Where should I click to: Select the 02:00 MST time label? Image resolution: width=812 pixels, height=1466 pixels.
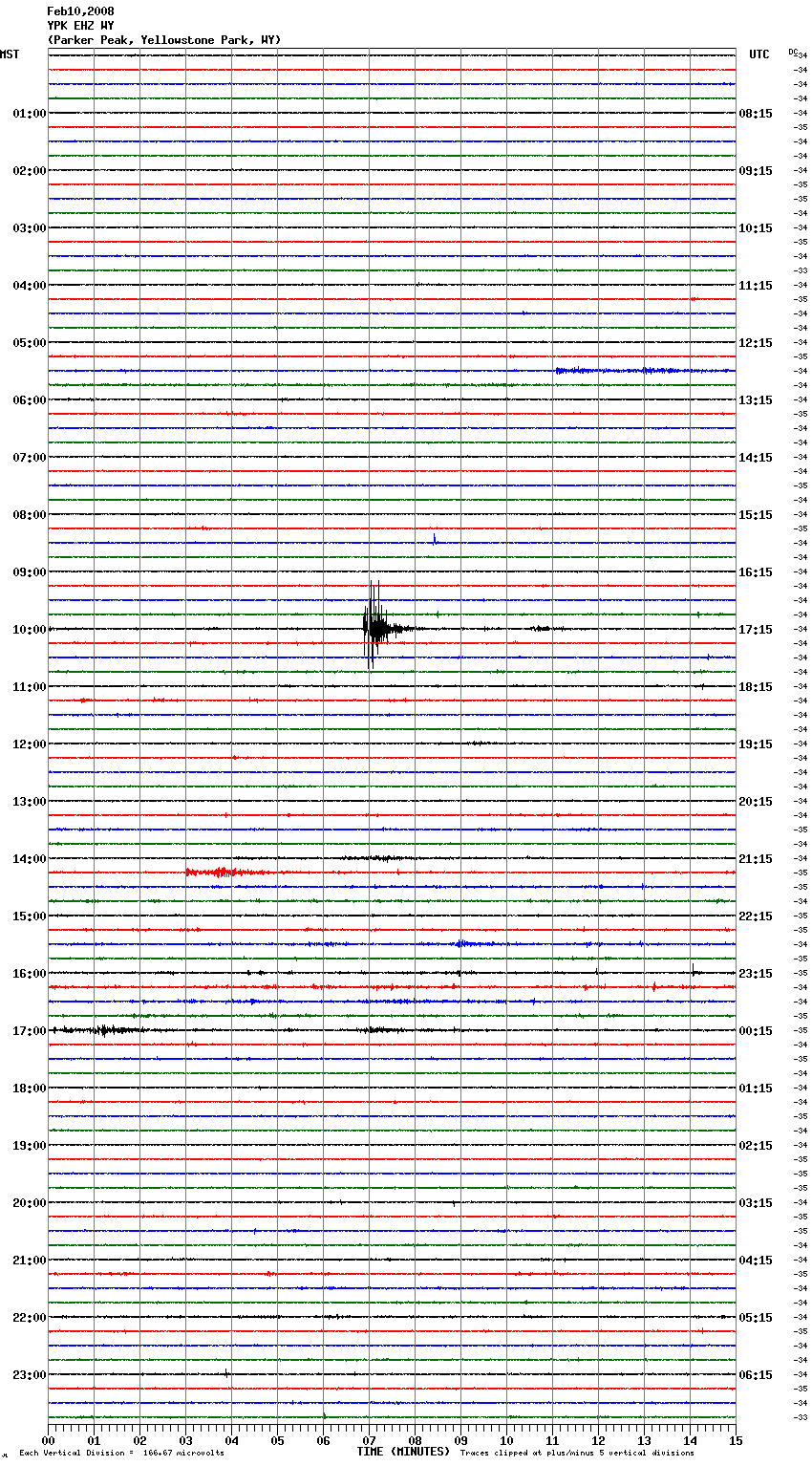tap(30, 170)
